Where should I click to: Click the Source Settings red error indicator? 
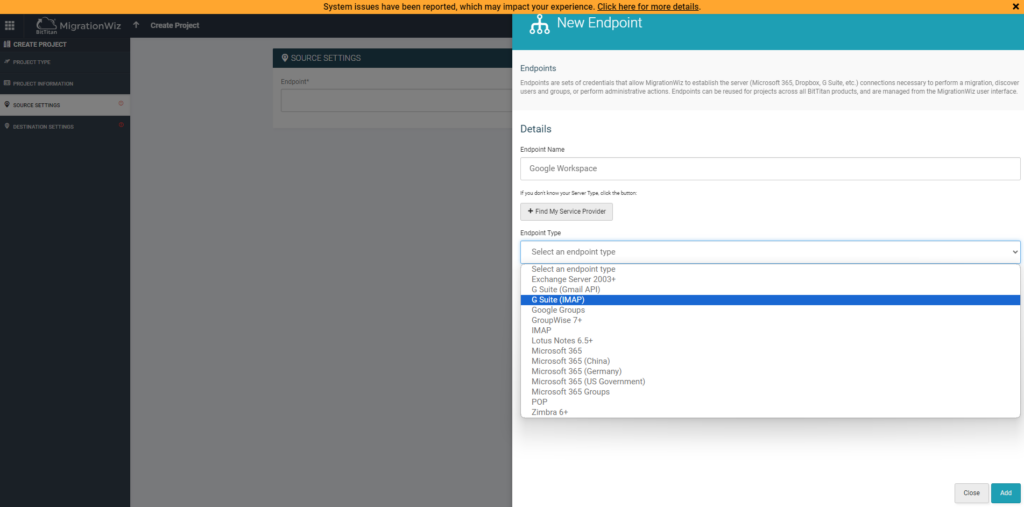point(121,104)
